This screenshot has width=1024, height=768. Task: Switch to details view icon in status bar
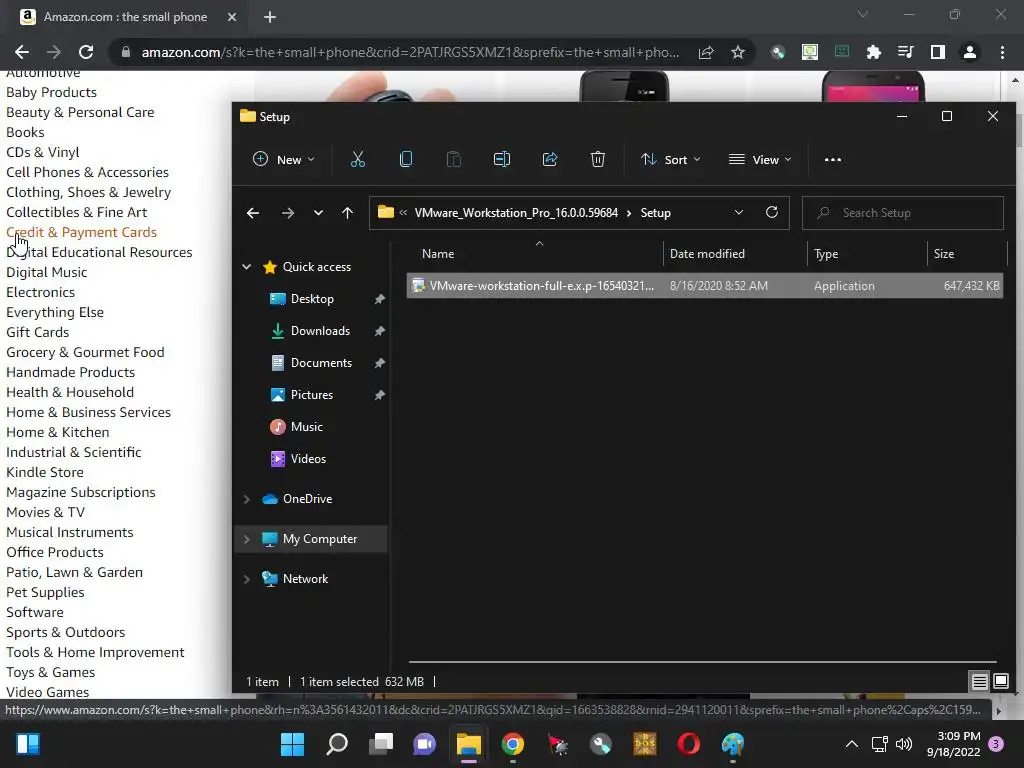point(980,682)
